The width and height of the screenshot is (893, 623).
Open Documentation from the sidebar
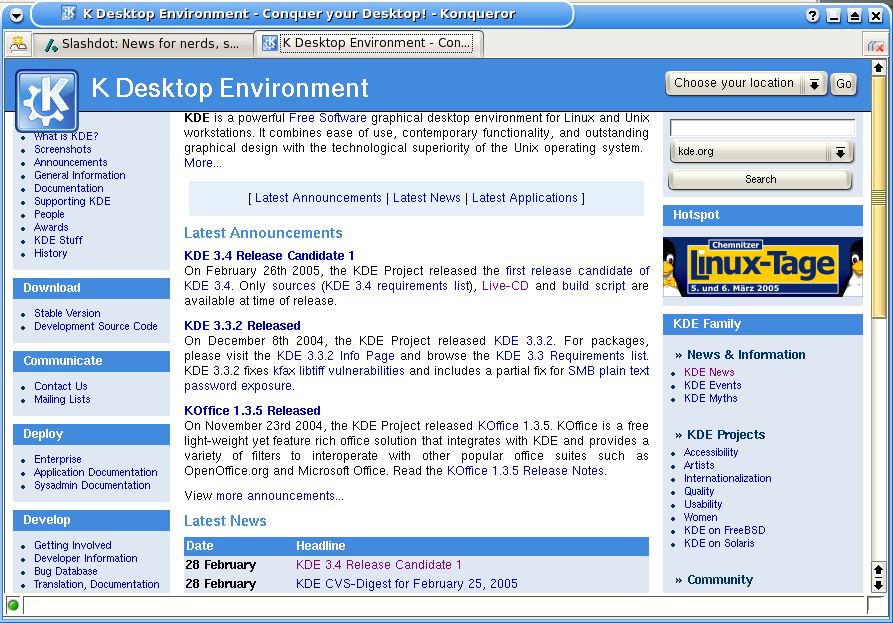coord(69,188)
